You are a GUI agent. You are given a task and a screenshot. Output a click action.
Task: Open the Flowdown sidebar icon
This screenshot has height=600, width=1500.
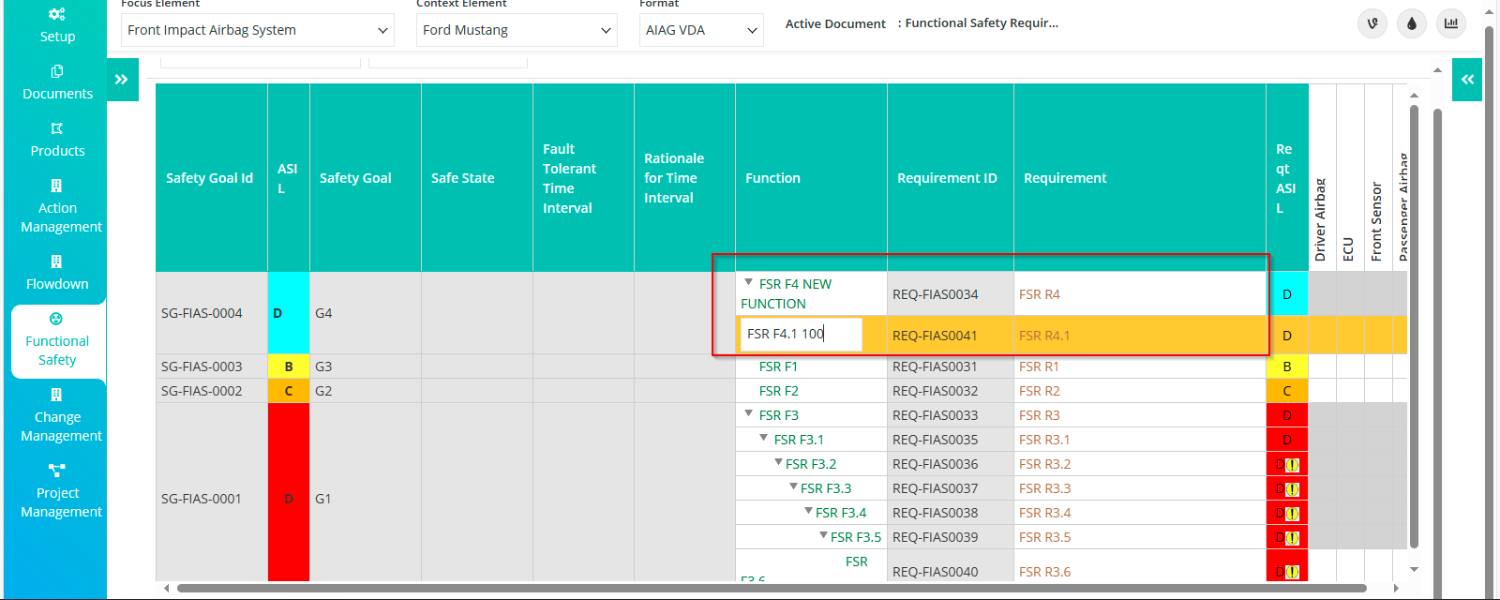click(57, 262)
